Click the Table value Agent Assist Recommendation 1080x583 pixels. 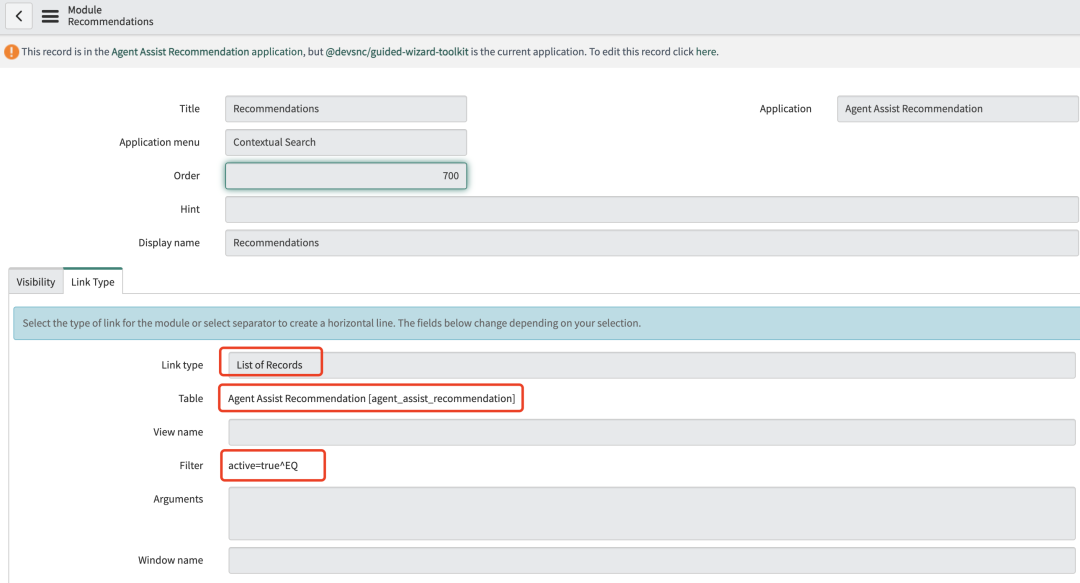[x=371, y=399]
